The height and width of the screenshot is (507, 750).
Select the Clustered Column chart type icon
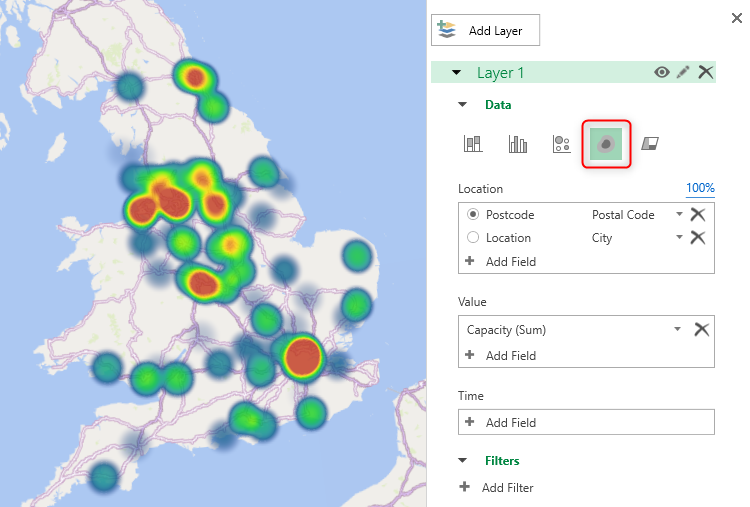tap(517, 144)
